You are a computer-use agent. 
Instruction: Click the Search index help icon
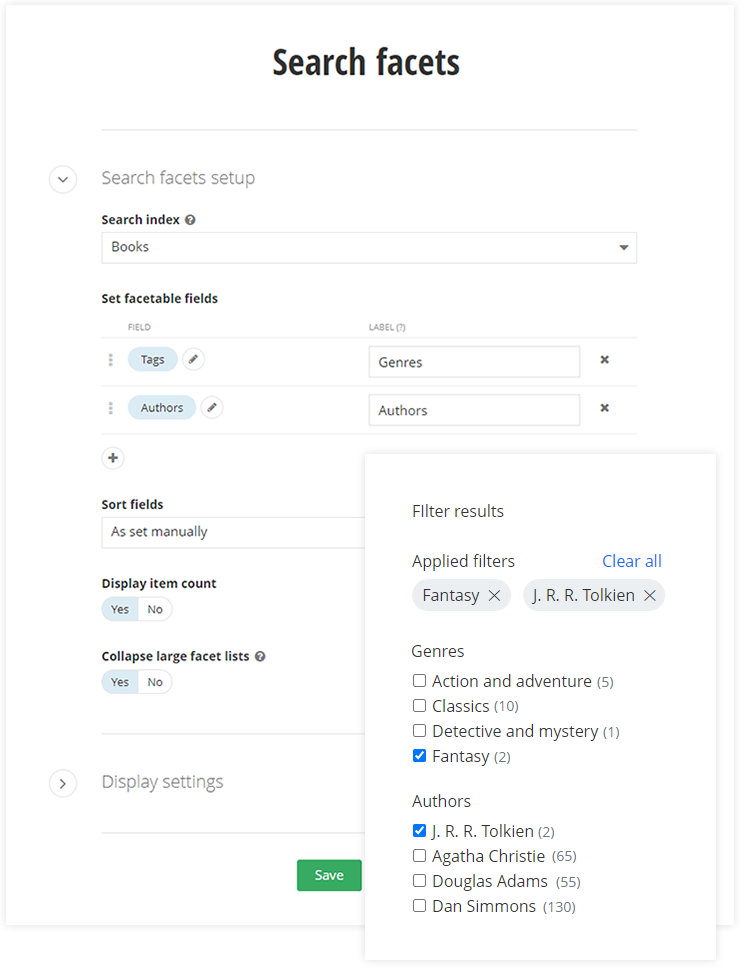click(x=190, y=220)
